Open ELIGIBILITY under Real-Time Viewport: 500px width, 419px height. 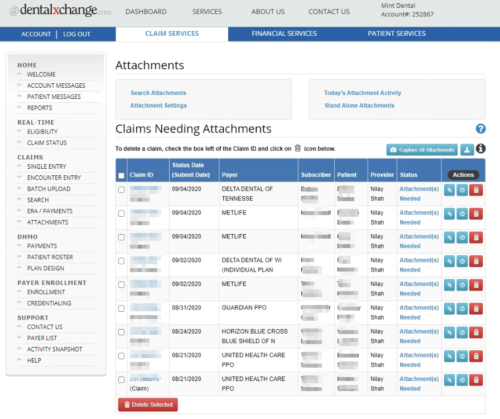[42, 132]
